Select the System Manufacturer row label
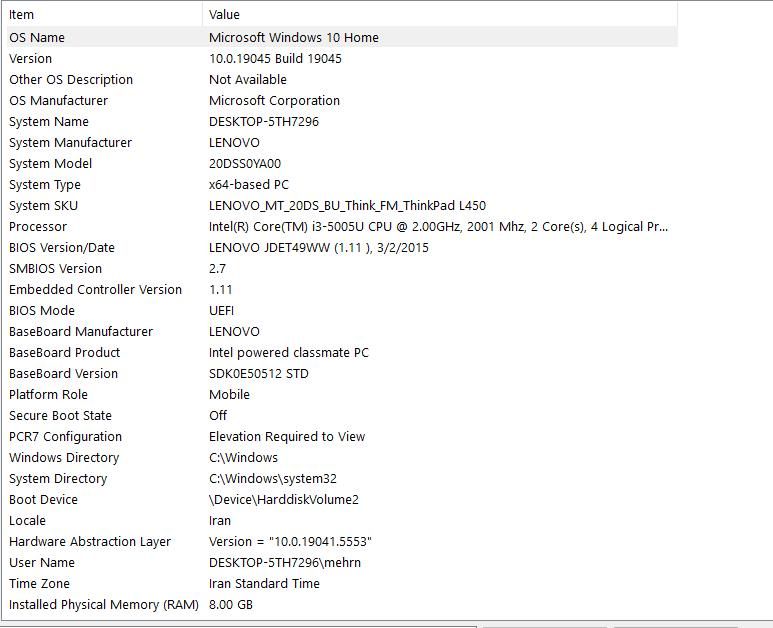The width and height of the screenshot is (773, 628). click(x=70, y=142)
